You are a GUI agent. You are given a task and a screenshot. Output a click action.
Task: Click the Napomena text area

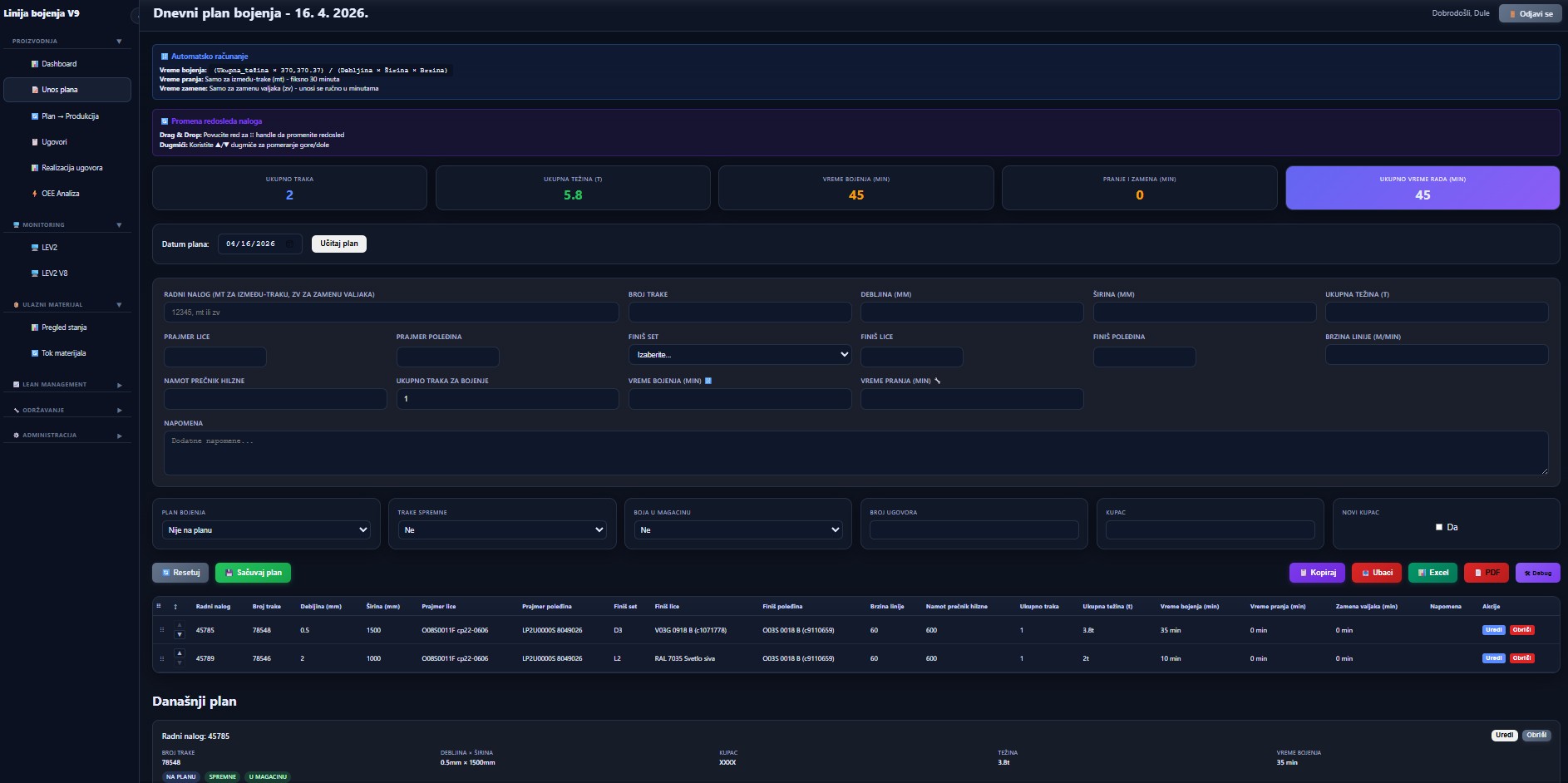[x=856, y=453]
